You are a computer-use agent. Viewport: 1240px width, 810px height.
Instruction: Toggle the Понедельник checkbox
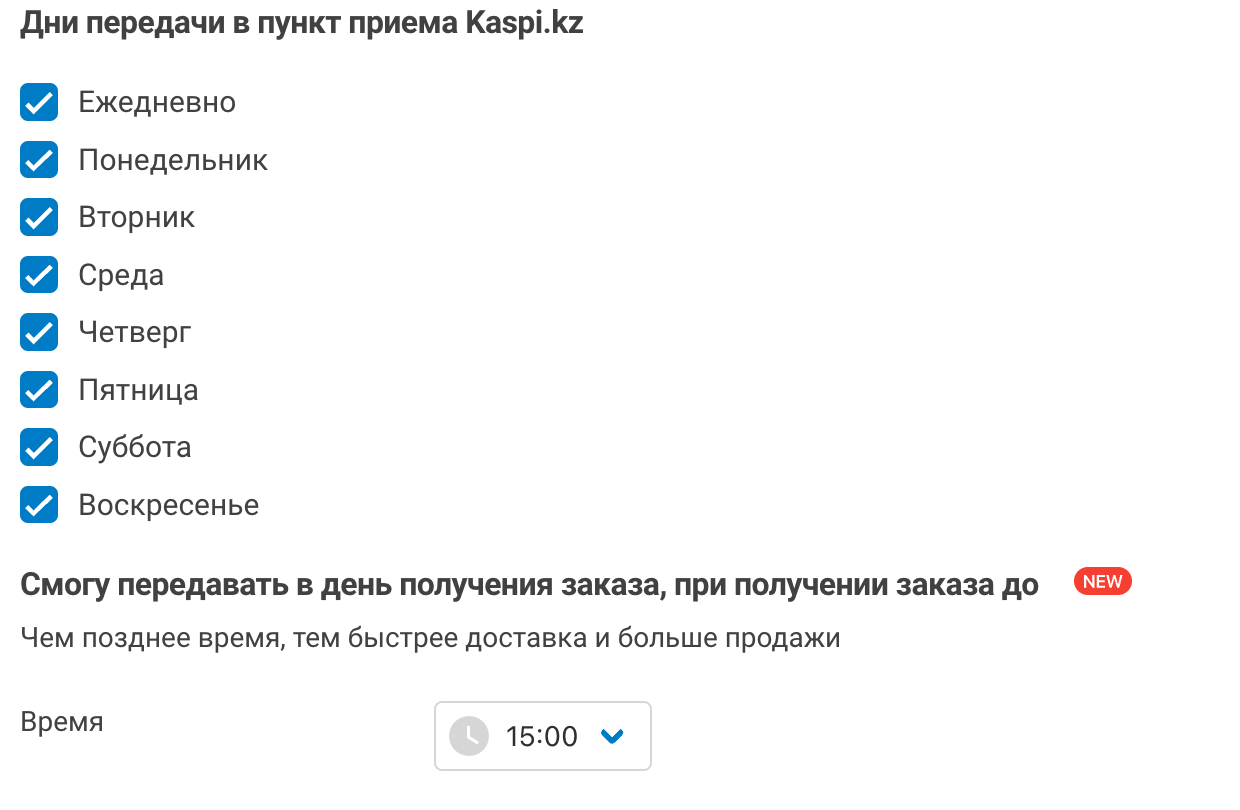(x=39, y=160)
